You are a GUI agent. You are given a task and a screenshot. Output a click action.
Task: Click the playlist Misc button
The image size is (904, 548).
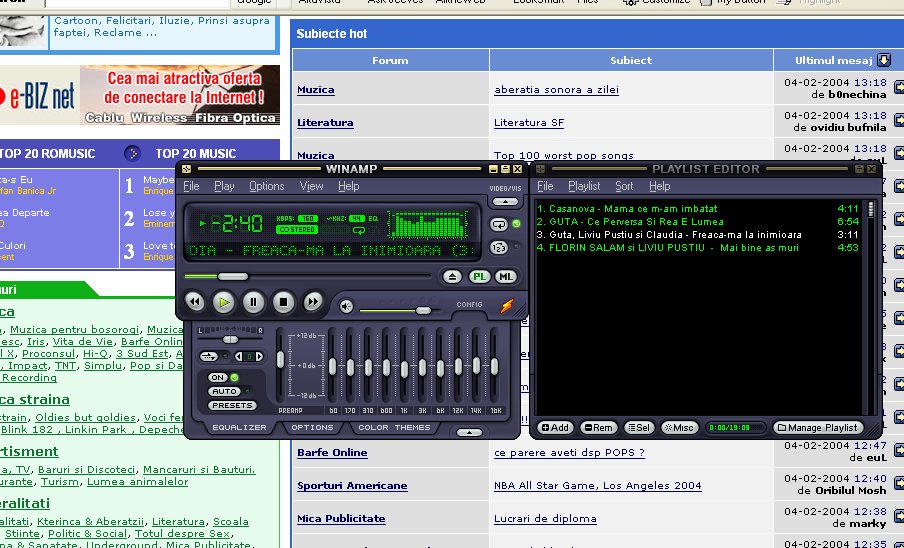pyautogui.click(x=679, y=428)
